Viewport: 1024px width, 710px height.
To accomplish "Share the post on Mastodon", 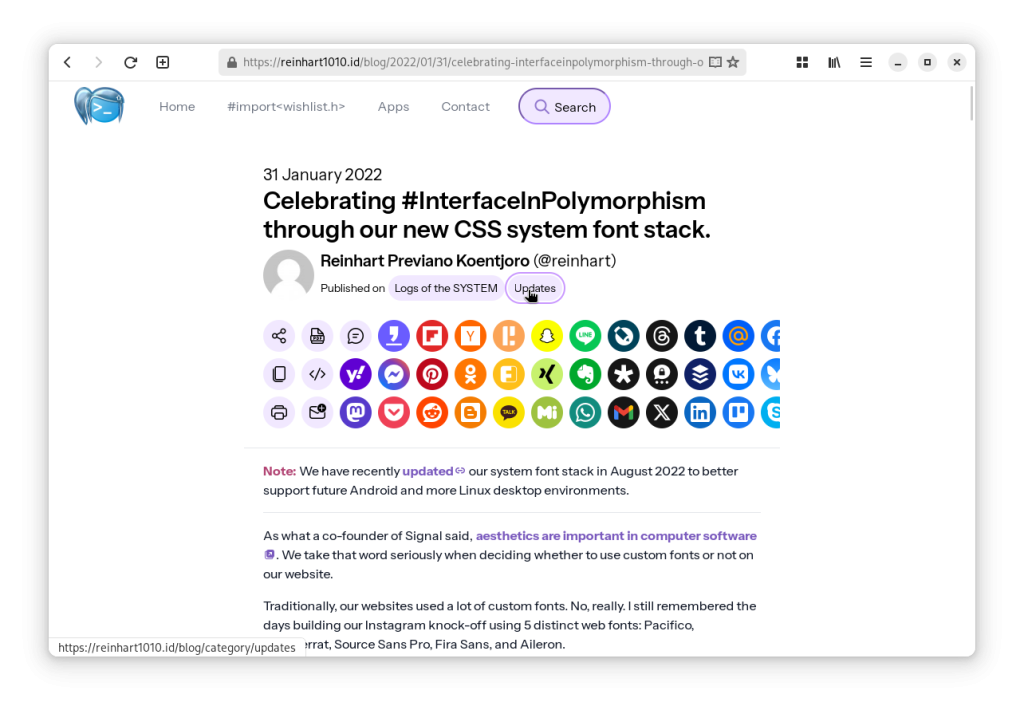I will coord(356,412).
